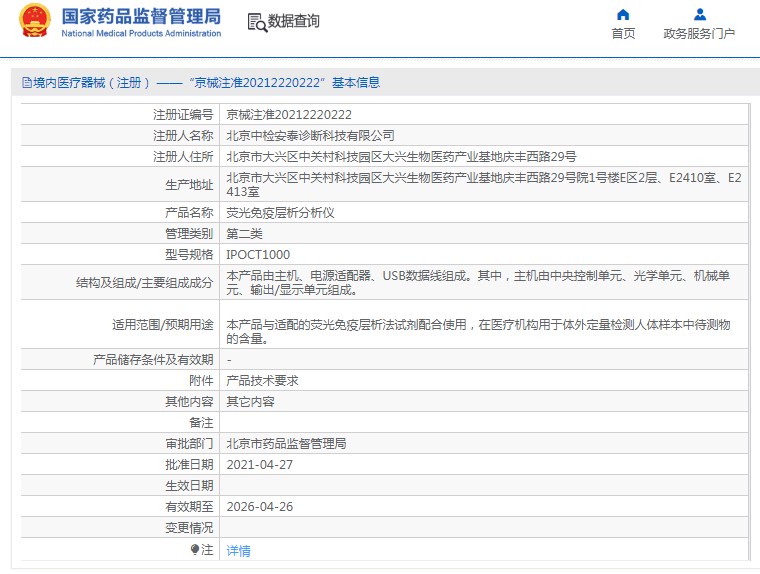Click the national emblem logo
This screenshot has width=760, height=574.
(x=34, y=21)
